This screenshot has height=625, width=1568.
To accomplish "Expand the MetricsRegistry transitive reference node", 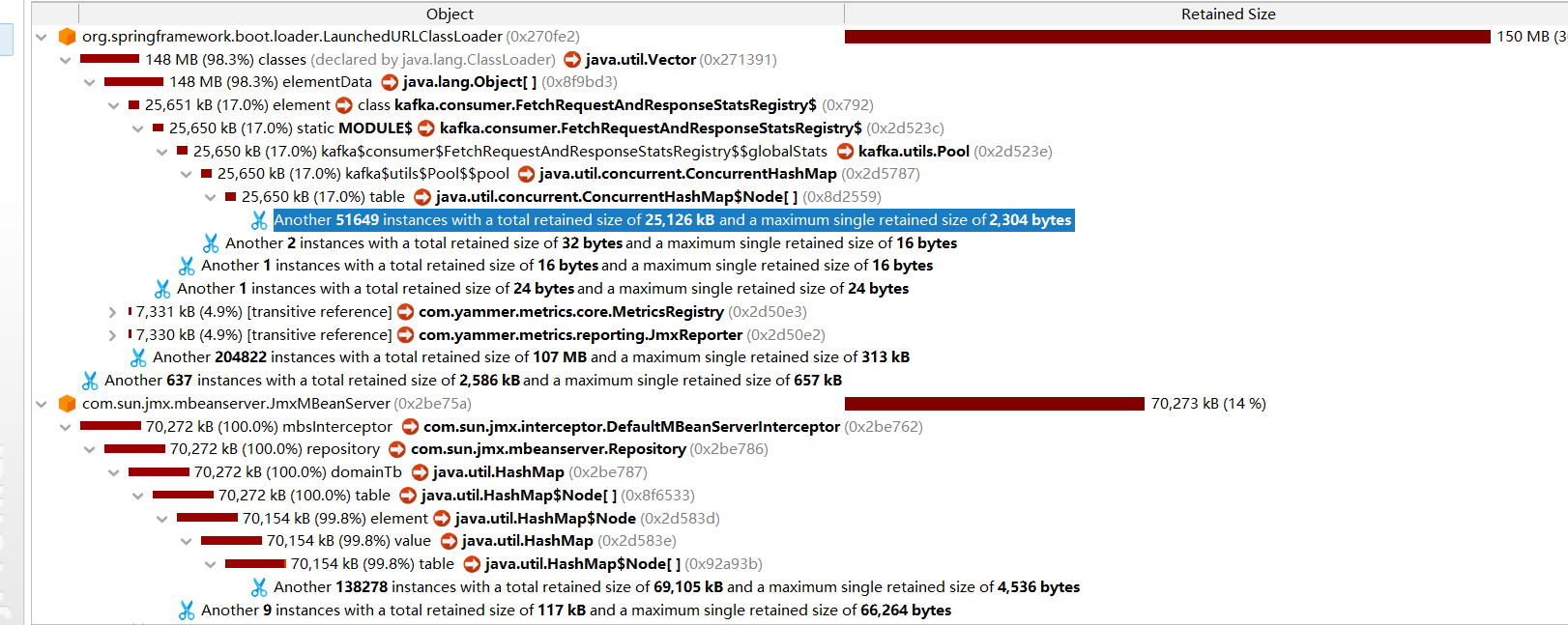I will pyautogui.click(x=113, y=312).
